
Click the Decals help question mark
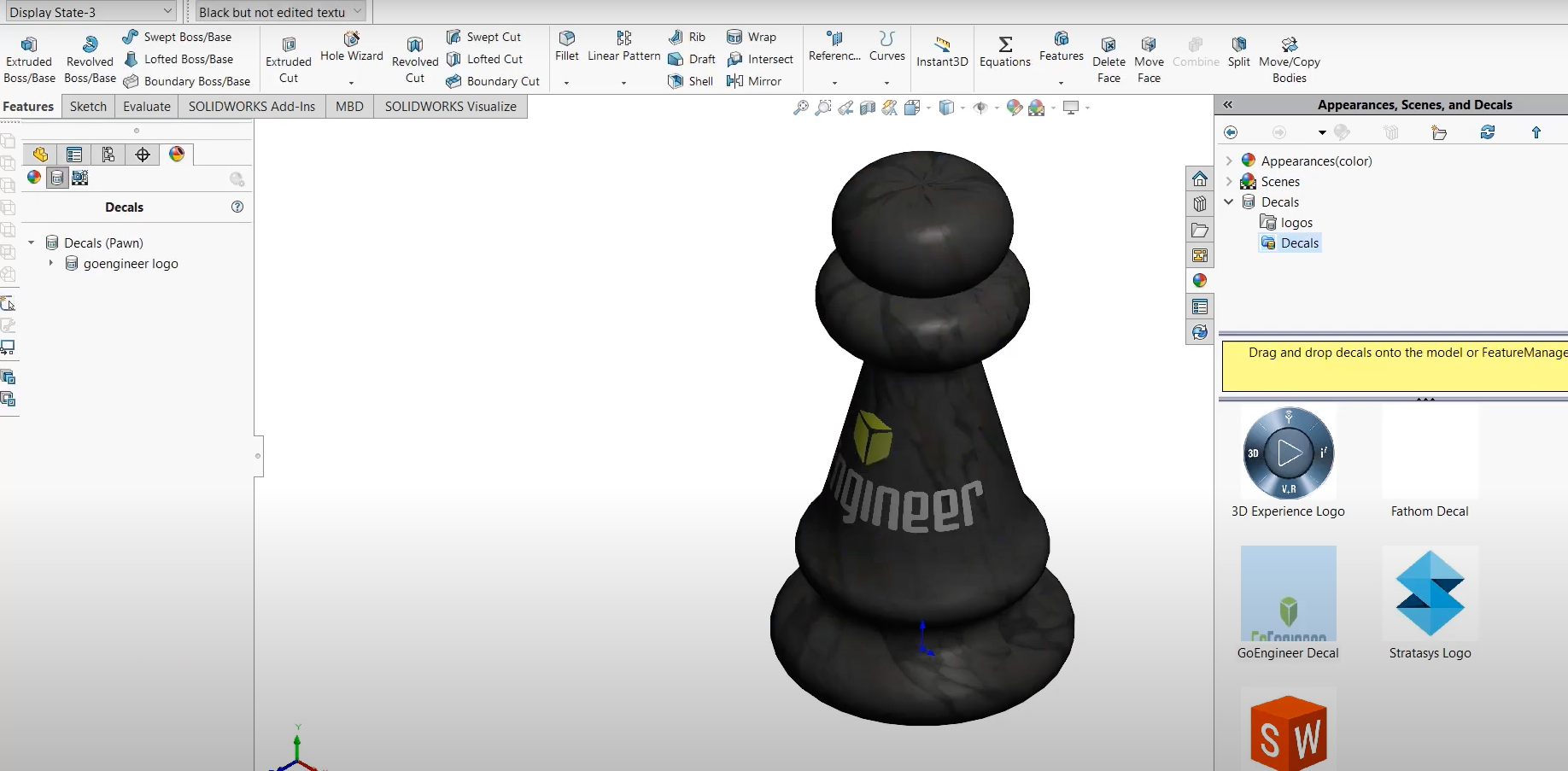[237, 207]
